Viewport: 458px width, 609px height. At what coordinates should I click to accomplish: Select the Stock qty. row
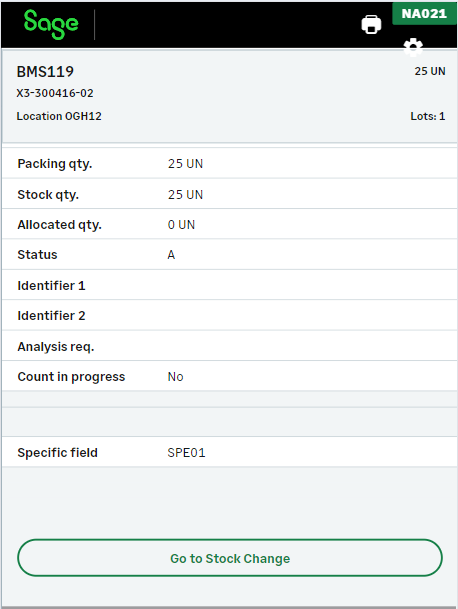click(x=230, y=194)
